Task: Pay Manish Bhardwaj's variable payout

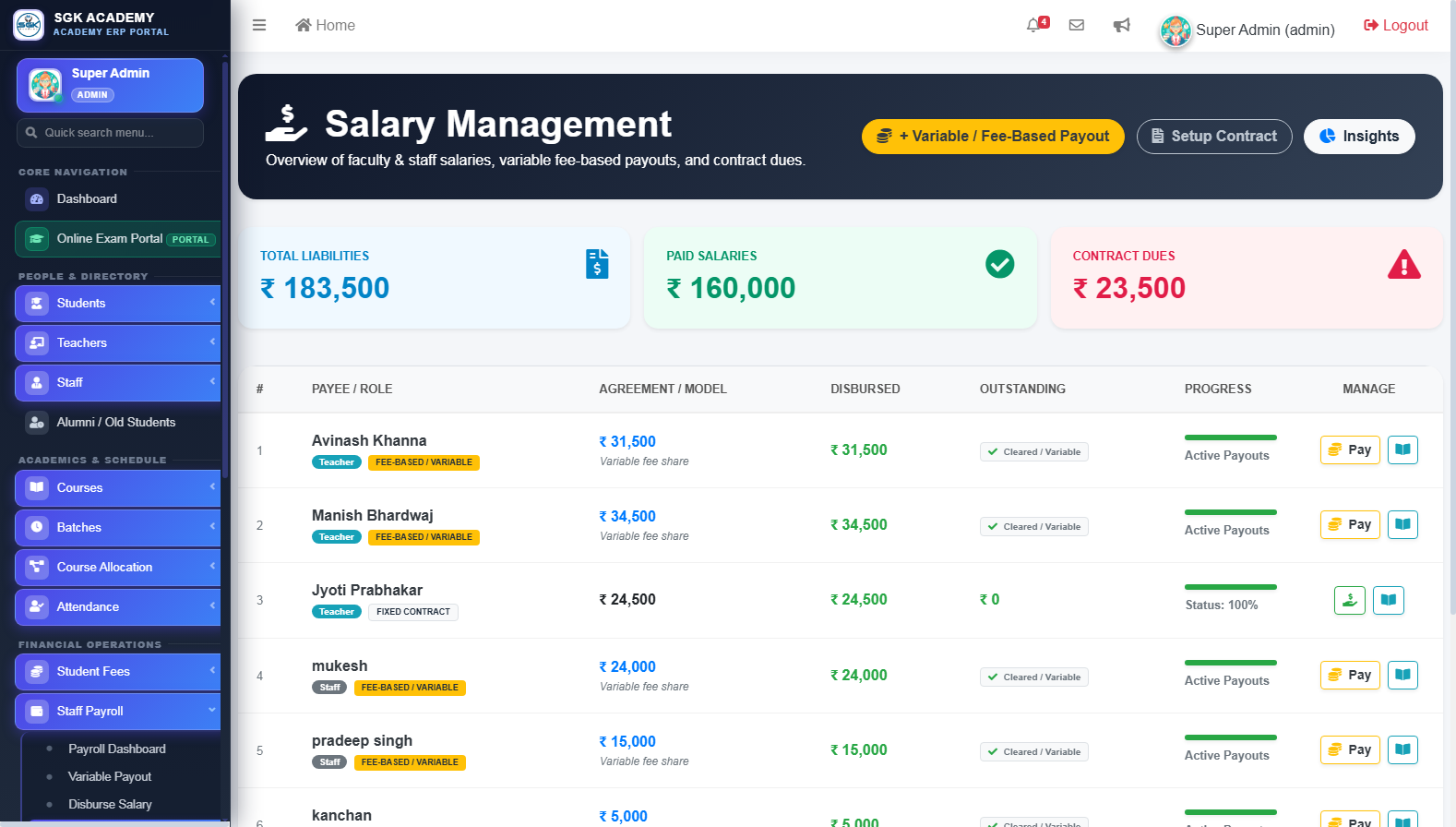Action: click(1350, 524)
